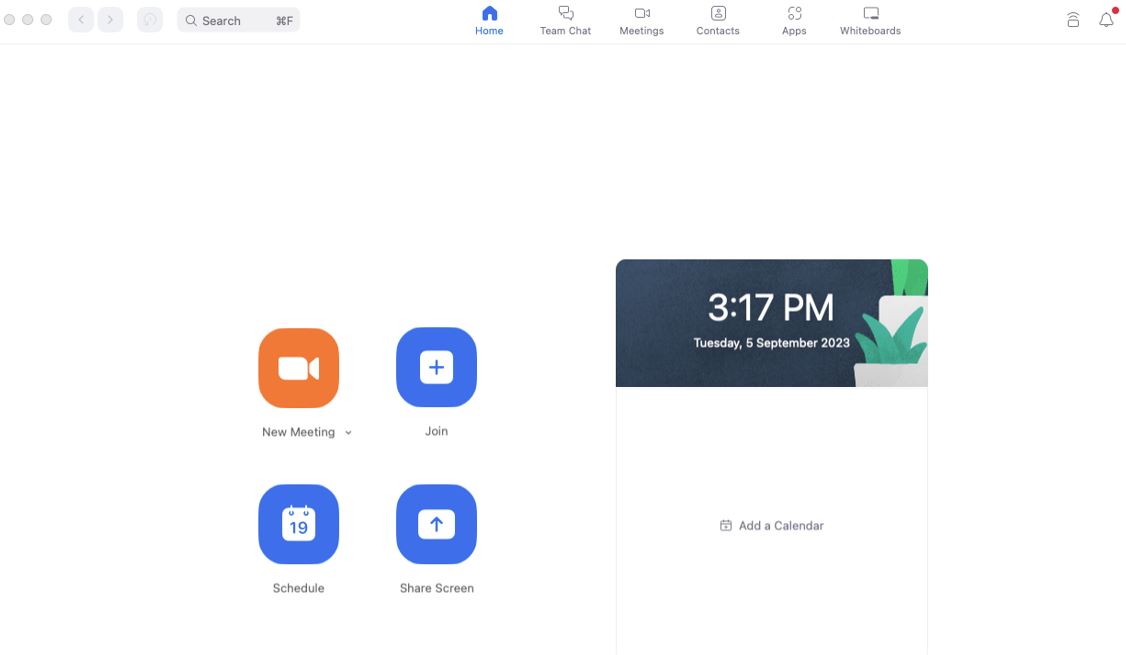Open the Schedule calendar icon
Viewport: 1126px width, 655px height.
tap(299, 524)
